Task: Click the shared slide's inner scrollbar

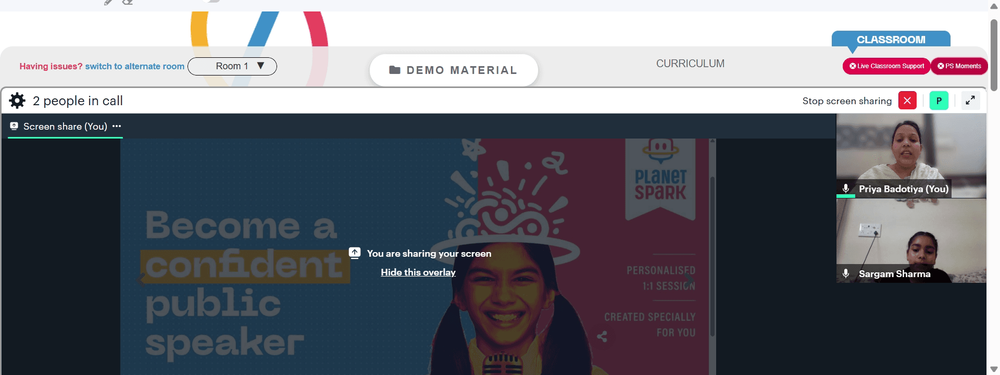Action: (x=712, y=255)
